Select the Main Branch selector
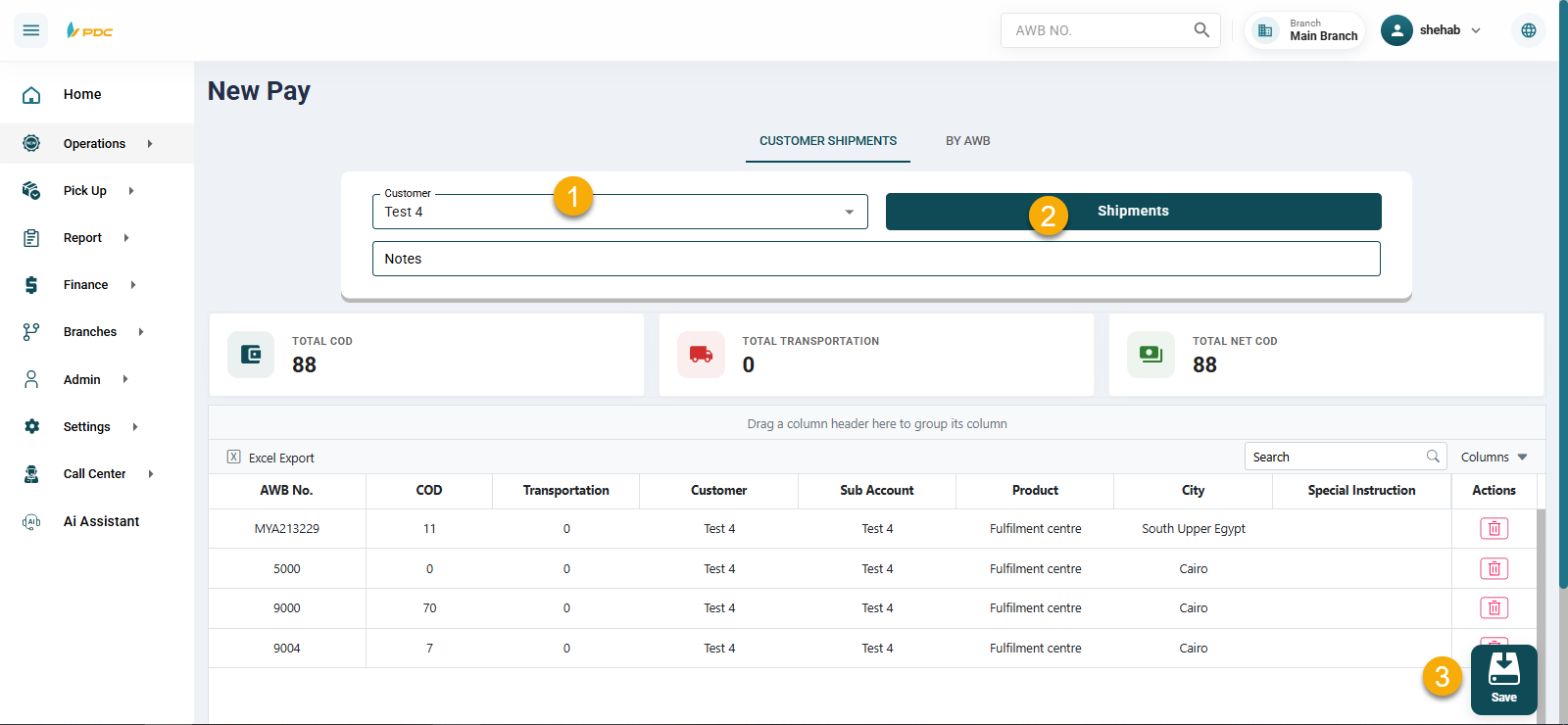Image resolution: width=1568 pixels, height=725 pixels. (1305, 30)
